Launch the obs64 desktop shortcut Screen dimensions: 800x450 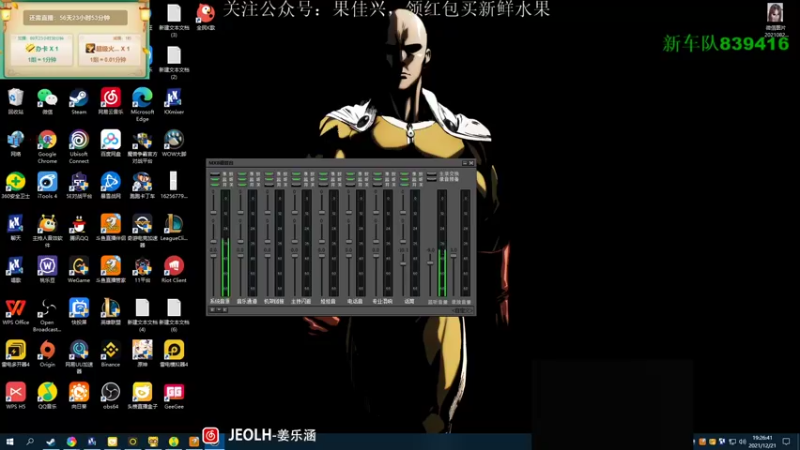(110, 396)
